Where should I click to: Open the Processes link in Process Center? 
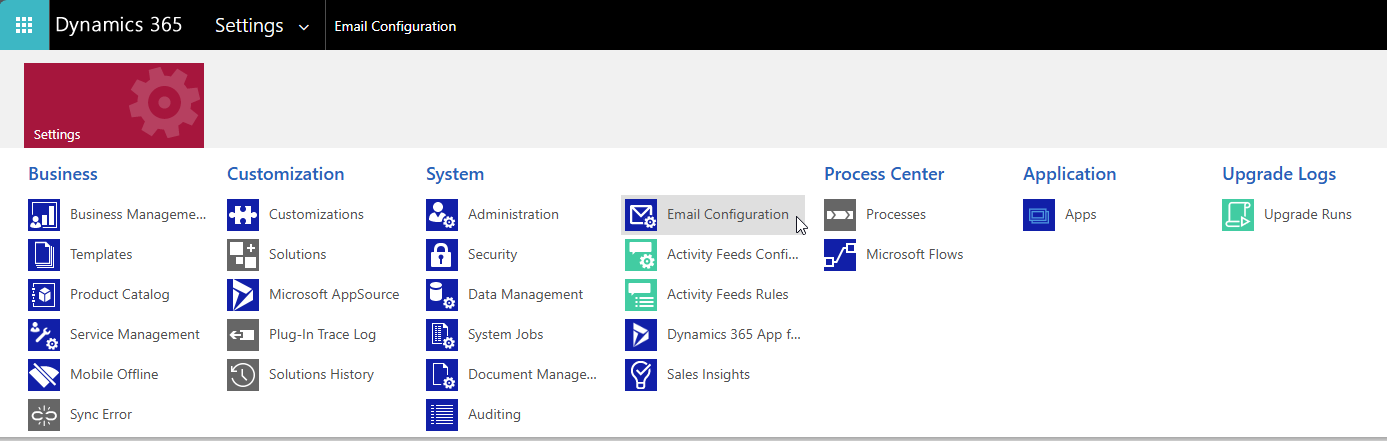pos(896,214)
